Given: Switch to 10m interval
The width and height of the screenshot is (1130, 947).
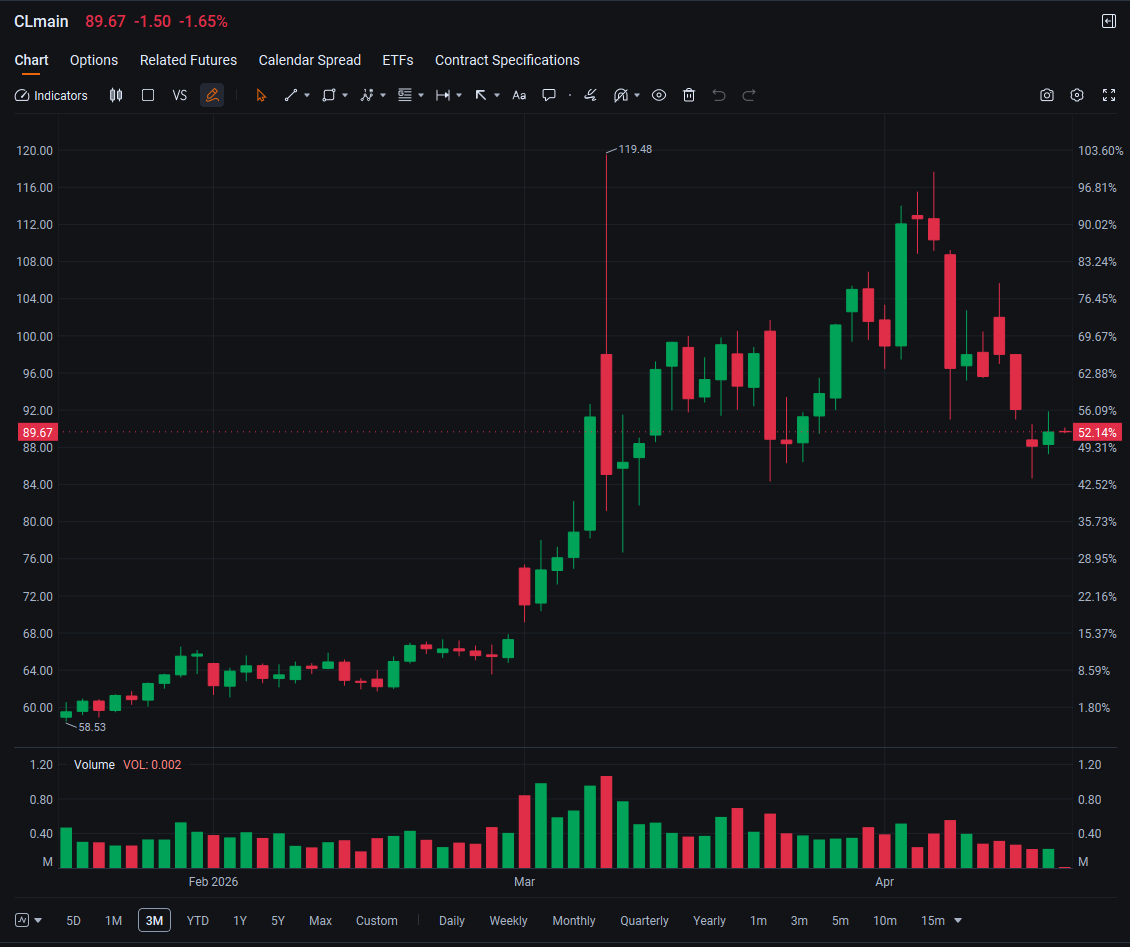Looking at the screenshot, I should point(885,920).
